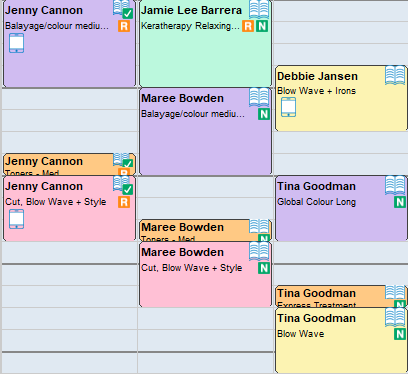Click the mobile icon on Jenny Cannon's Balayage appointment
The image size is (408, 374).
pyautogui.click(x=16, y=43)
